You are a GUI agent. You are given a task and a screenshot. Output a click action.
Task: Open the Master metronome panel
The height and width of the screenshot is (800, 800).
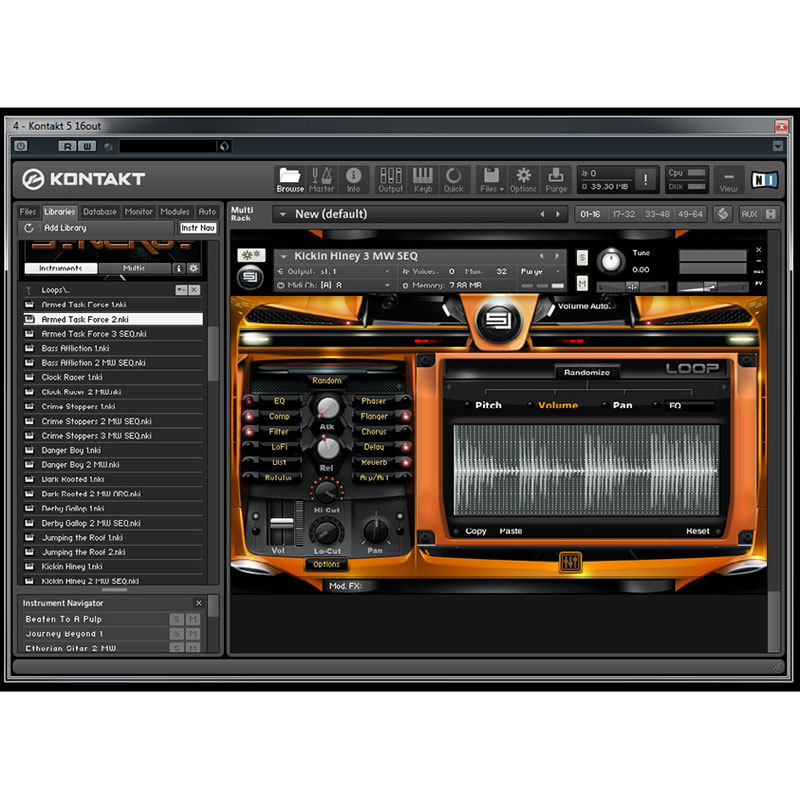pyautogui.click(x=322, y=179)
